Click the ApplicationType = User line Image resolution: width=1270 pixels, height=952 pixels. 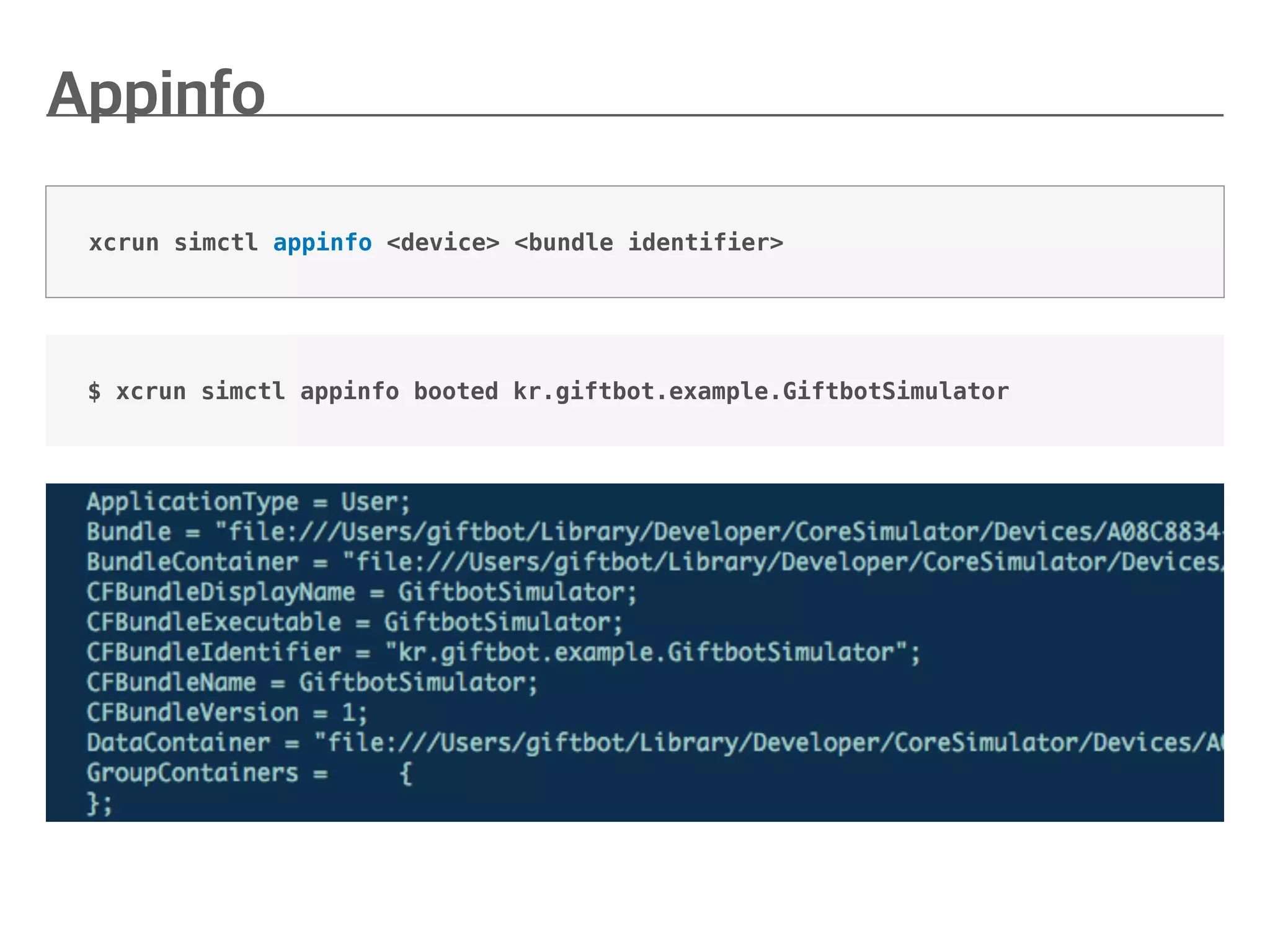248,501
